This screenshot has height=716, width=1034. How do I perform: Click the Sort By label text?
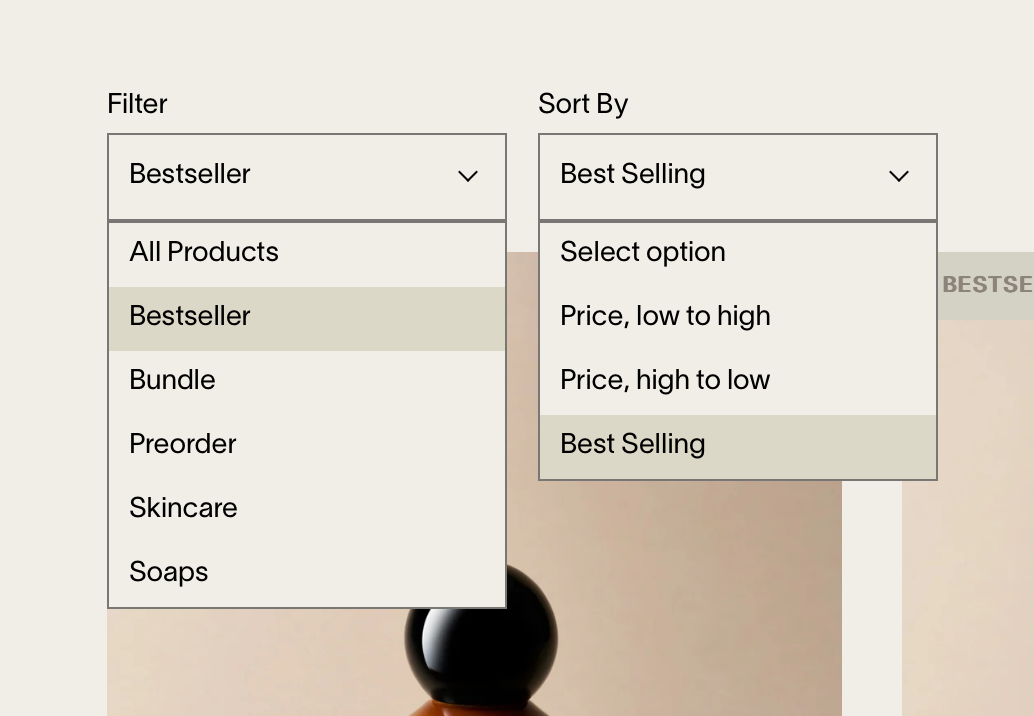[583, 104]
